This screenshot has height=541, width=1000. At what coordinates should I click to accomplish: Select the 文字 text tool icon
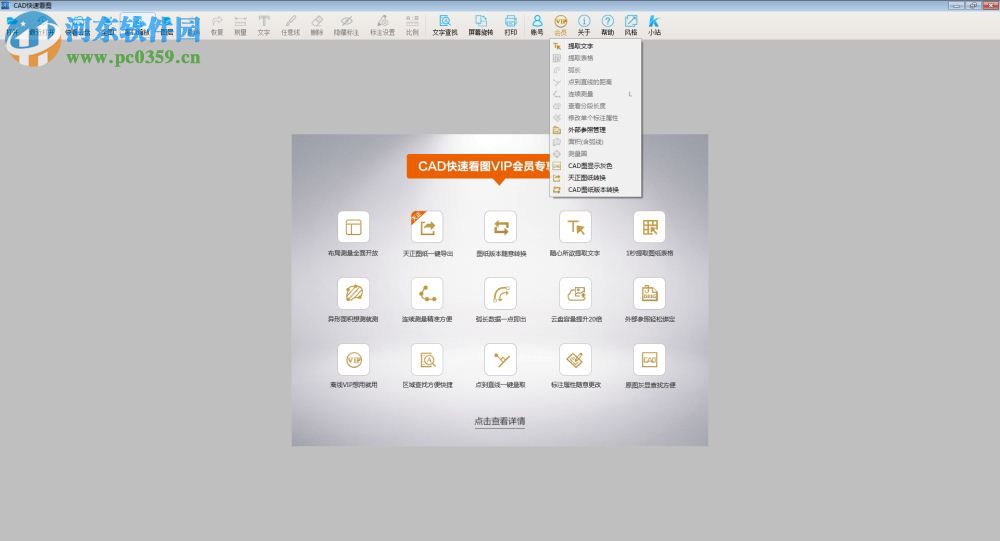263,25
